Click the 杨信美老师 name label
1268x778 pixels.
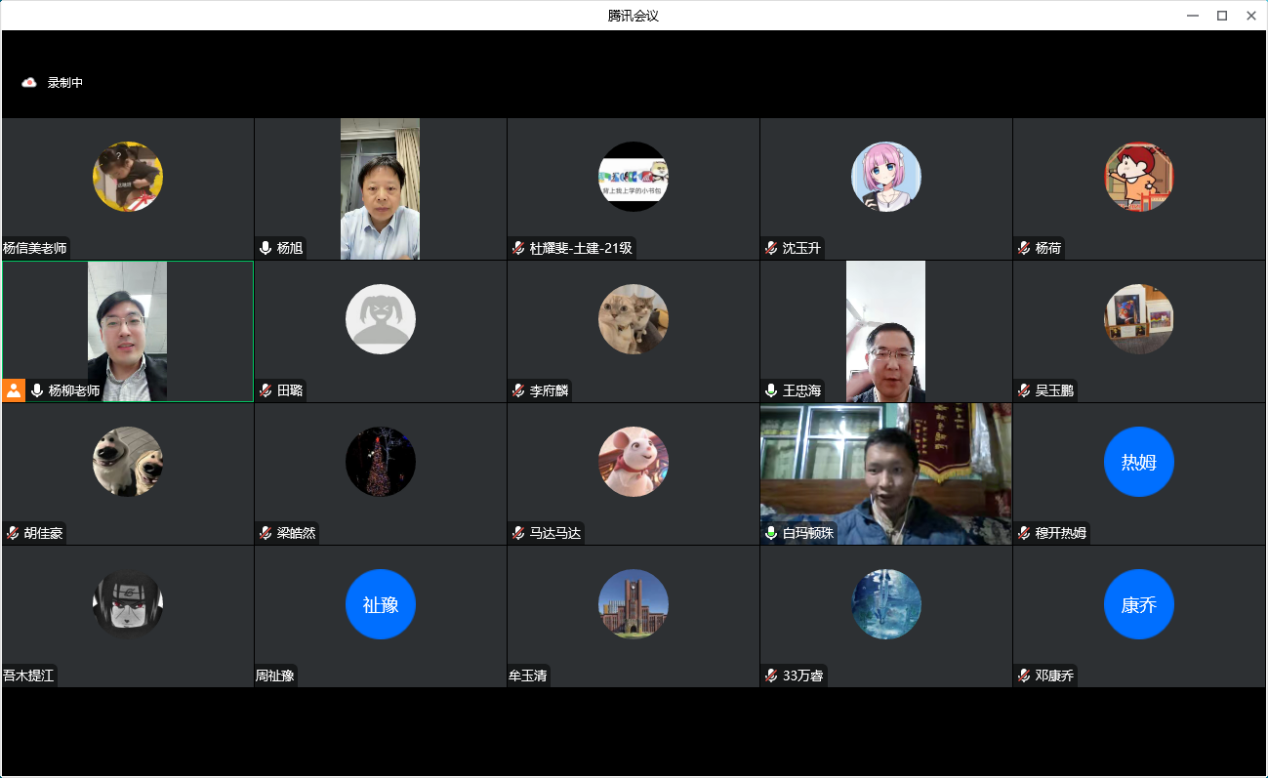click(35, 248)
